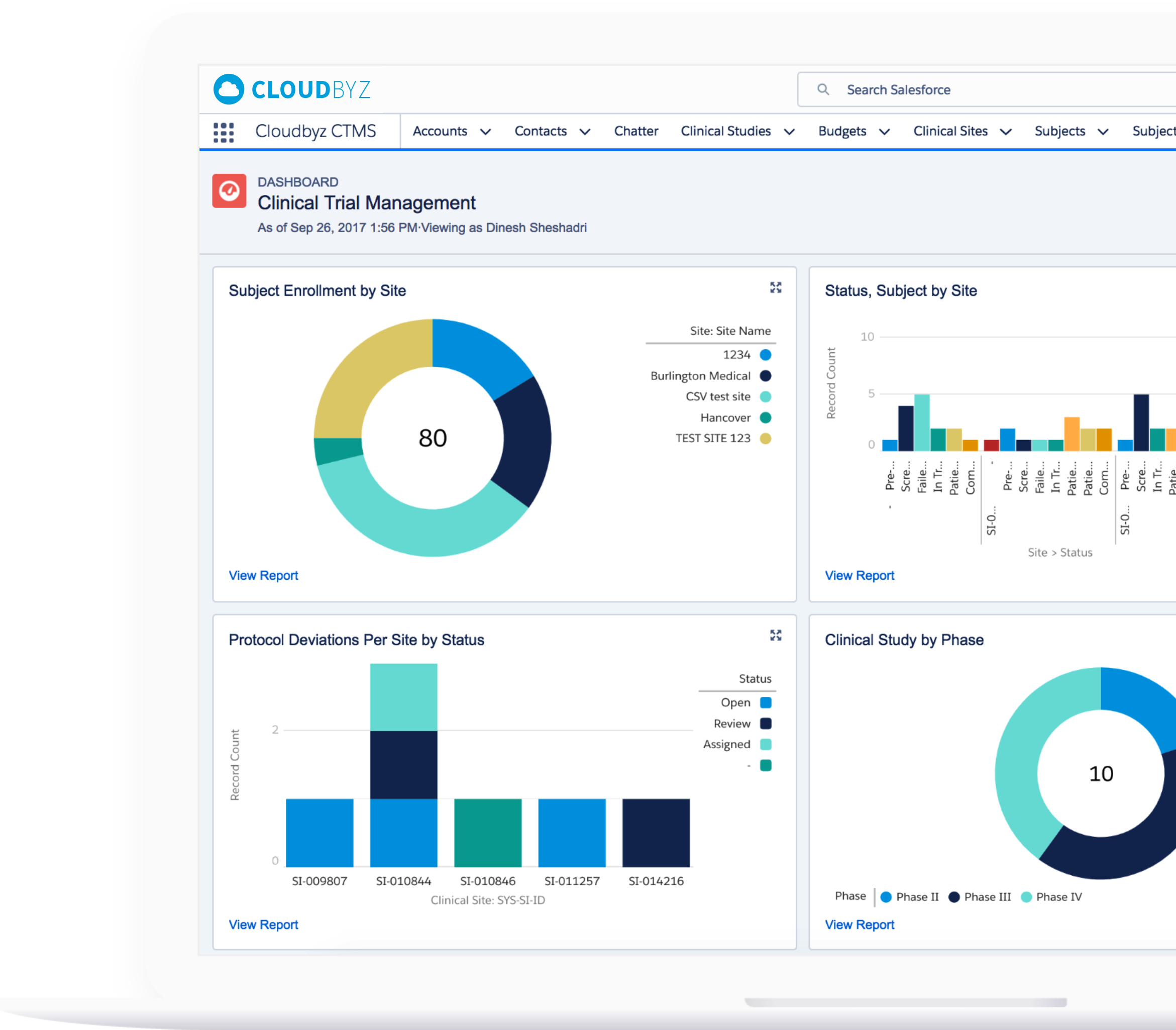
Task: Click the Phase IV legend dot
Action: [x=1026, y=897]
